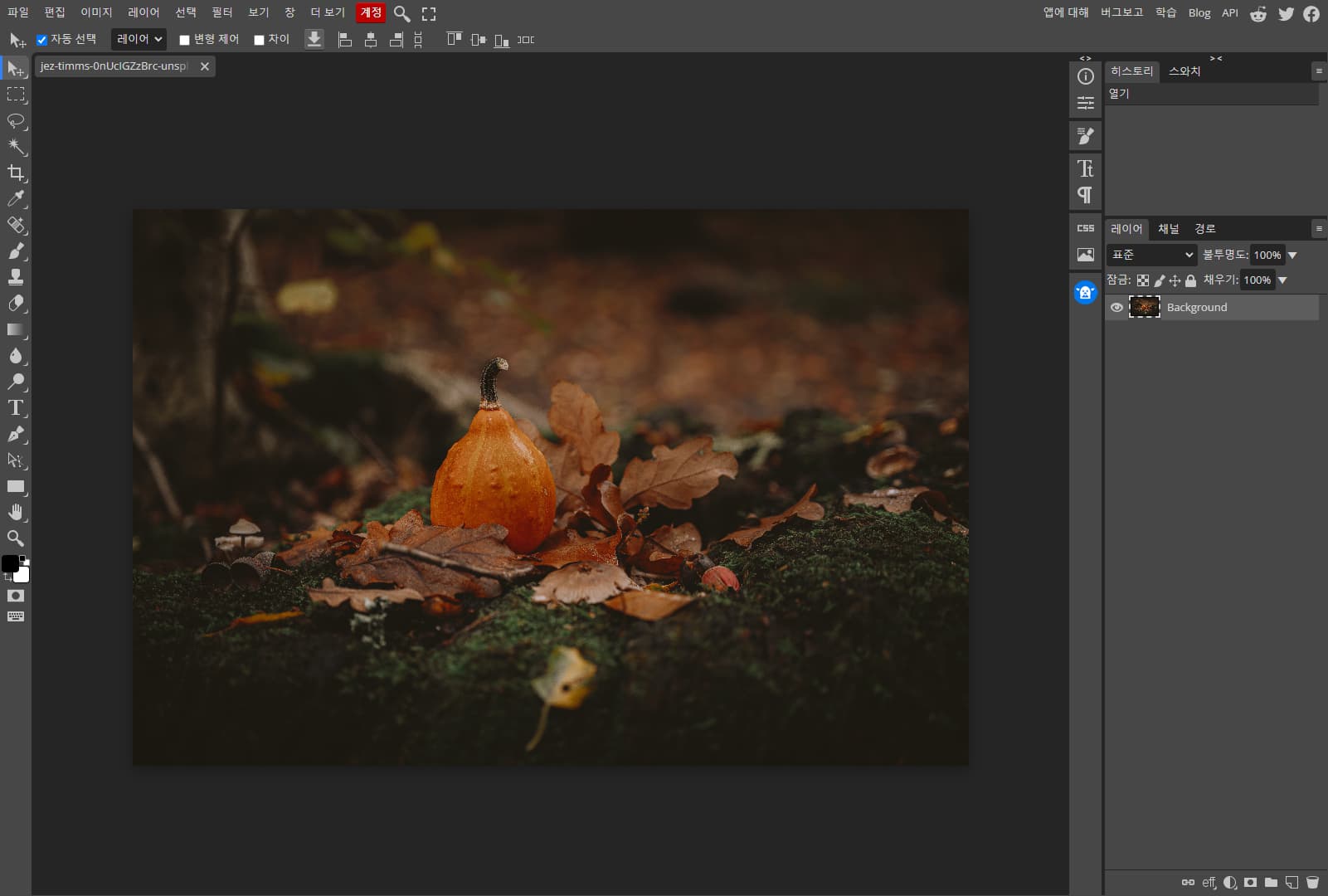
Task: Open the Character panel icon
Action: point(1085,168)
